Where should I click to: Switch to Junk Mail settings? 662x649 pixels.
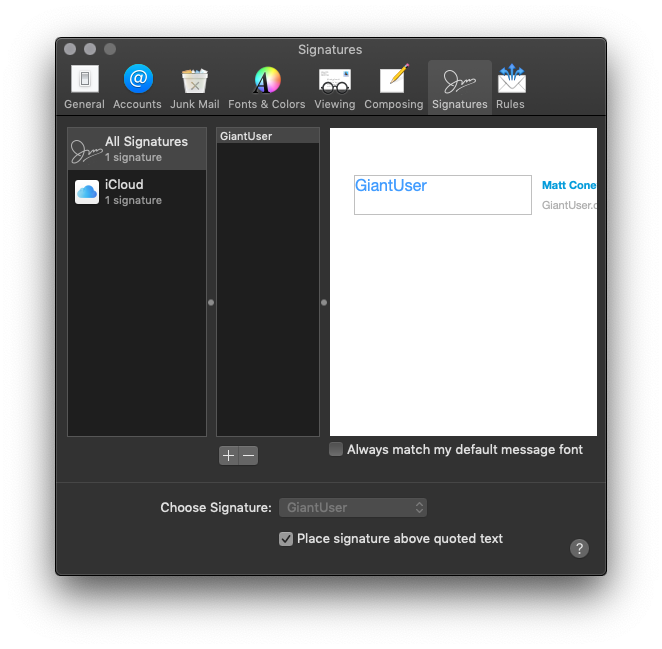click(194, 87)
